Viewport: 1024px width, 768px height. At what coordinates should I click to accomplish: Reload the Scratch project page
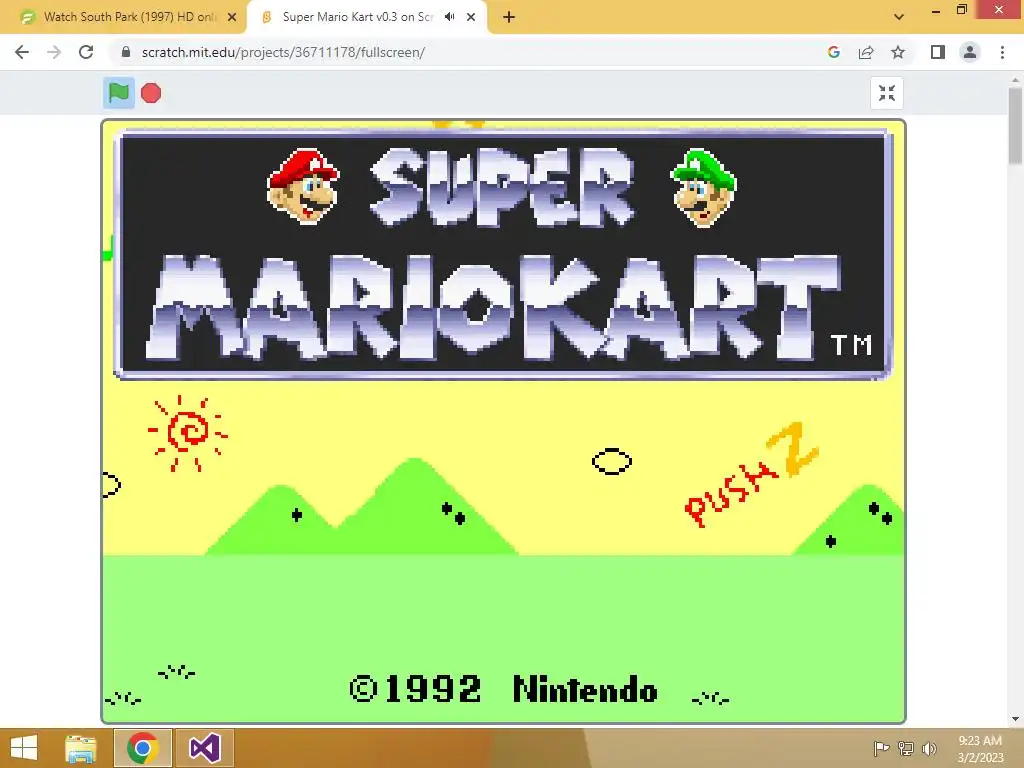(x=86, y=52)
